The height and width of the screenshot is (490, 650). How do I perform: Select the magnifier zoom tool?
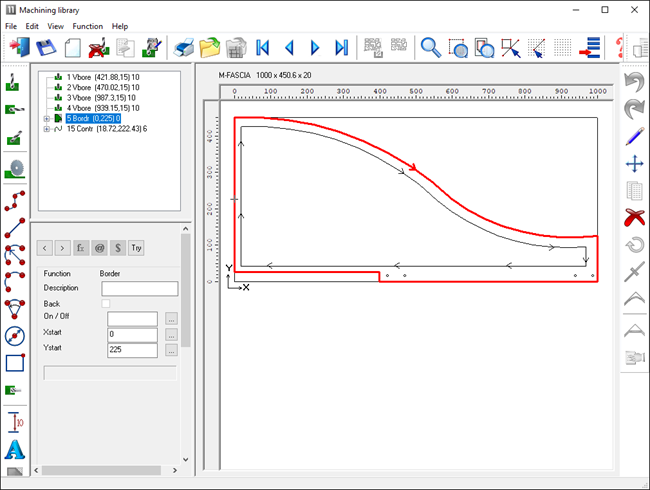(430, 47)
